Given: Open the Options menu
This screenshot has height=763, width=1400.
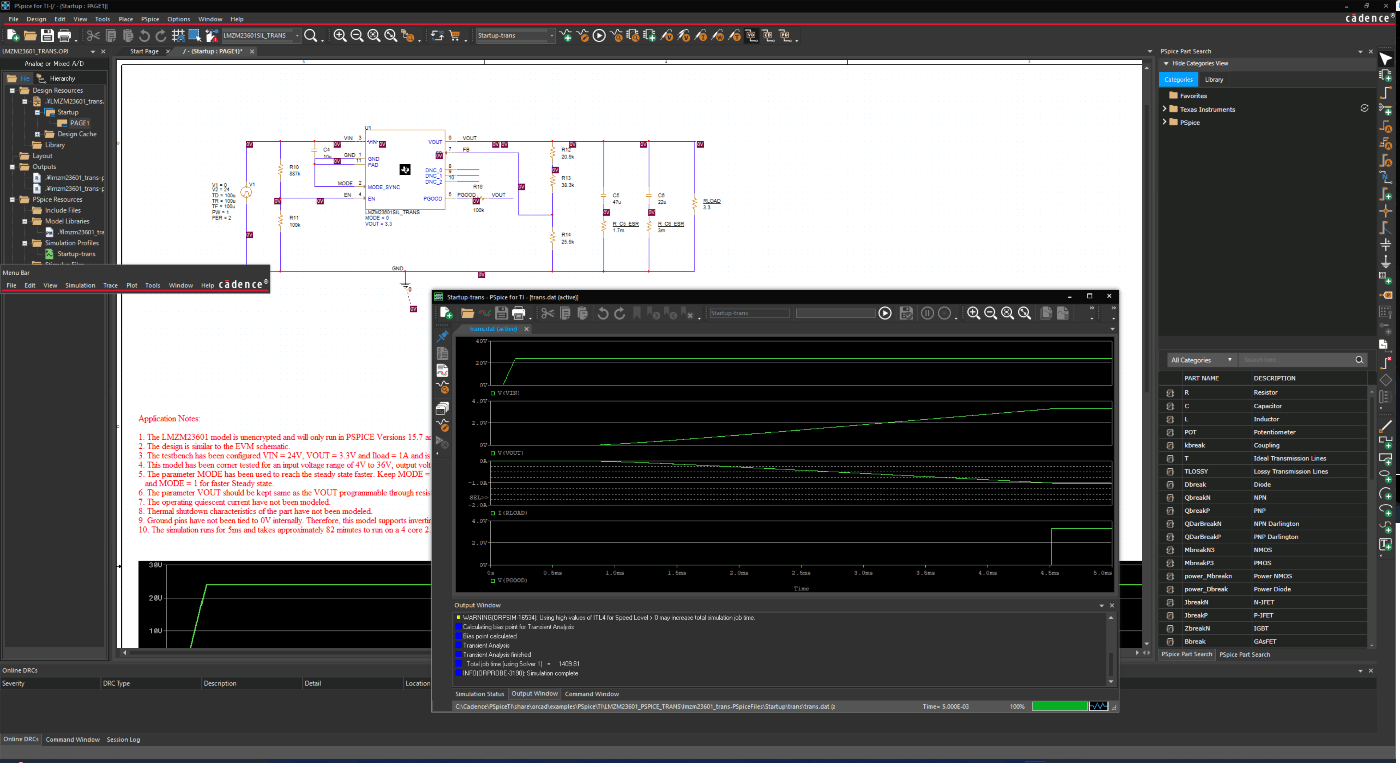Looking at the screenshot, I should [x=179, y=19].
